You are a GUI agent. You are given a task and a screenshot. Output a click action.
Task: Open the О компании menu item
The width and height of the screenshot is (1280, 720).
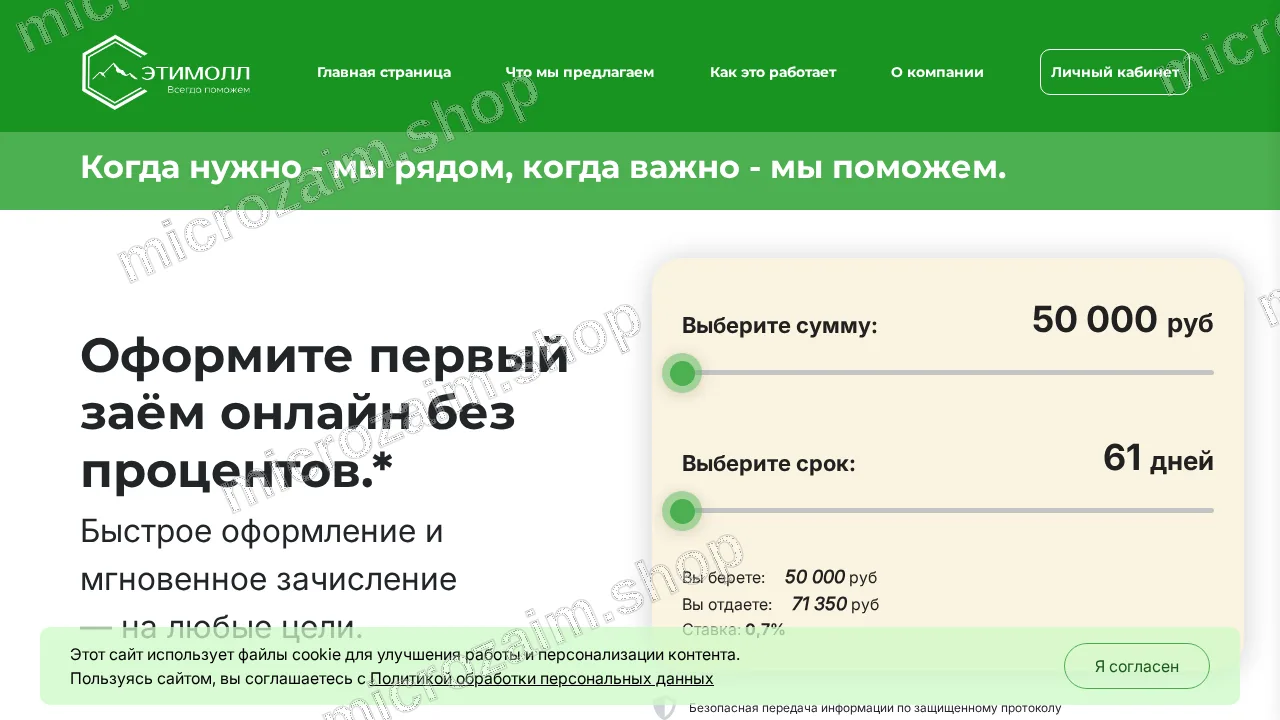(x=937, y=72)
